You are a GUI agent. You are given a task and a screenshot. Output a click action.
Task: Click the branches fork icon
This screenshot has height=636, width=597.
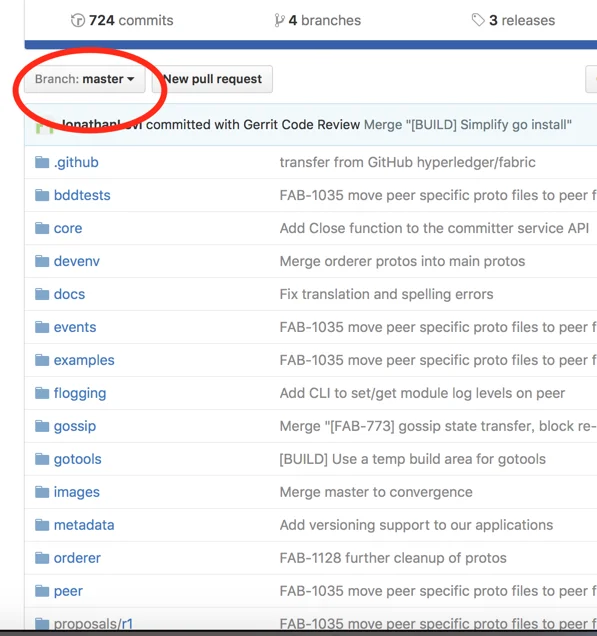pos(279,20)
